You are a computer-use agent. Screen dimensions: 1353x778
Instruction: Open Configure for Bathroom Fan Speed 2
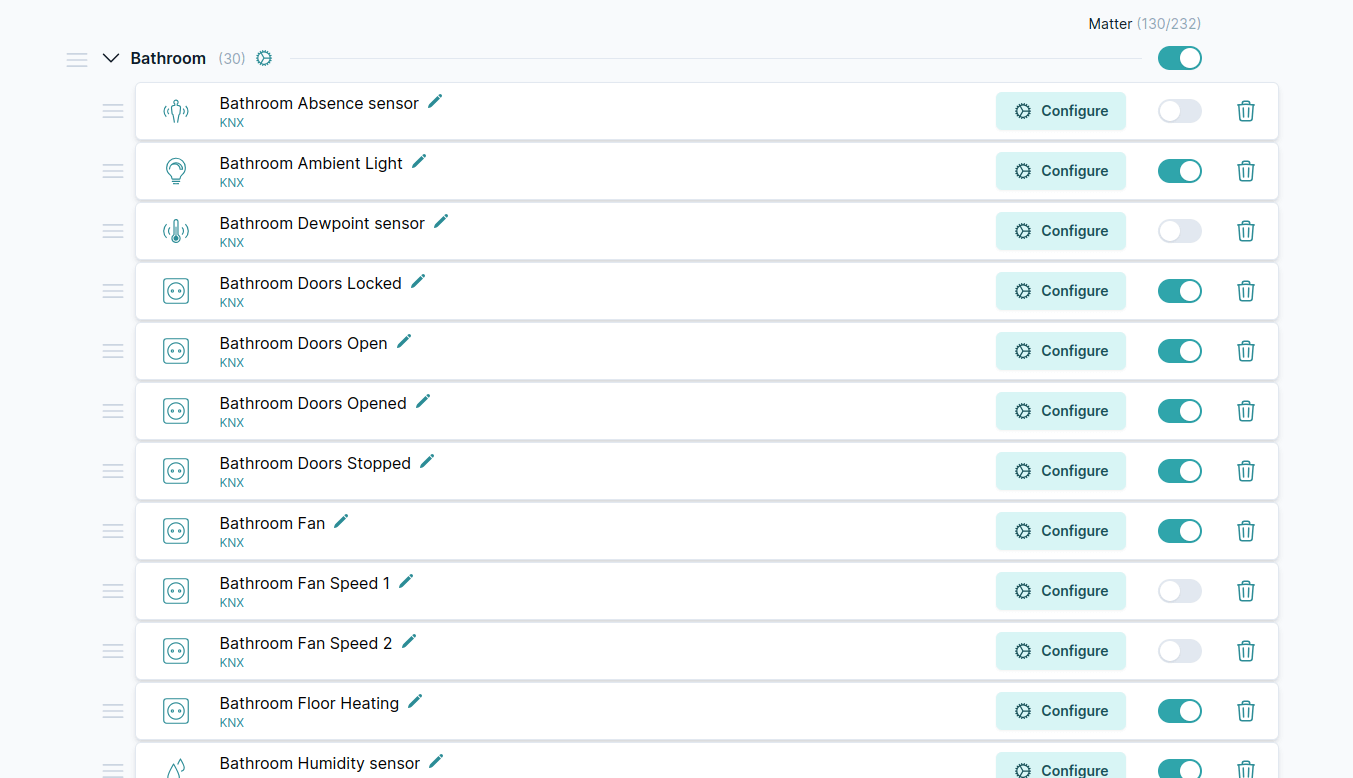1060,651
